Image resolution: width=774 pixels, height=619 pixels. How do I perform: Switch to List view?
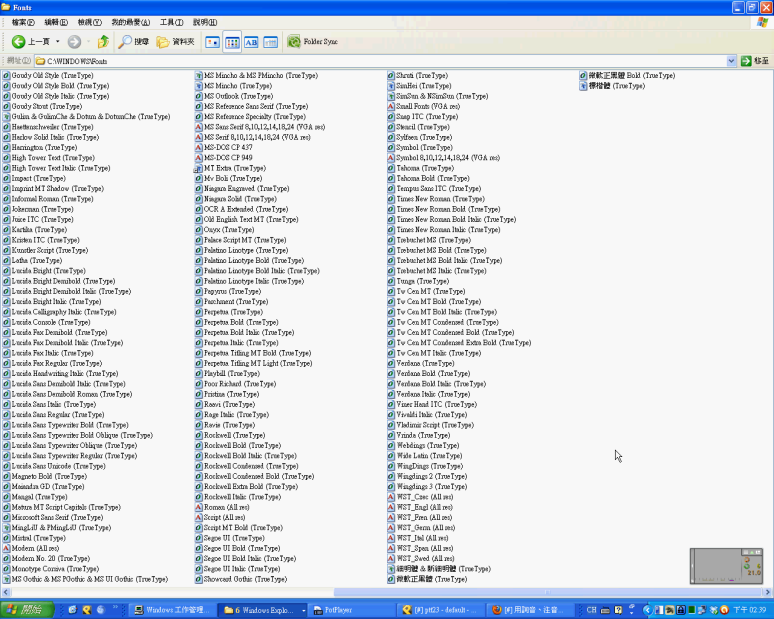(232, 42)
